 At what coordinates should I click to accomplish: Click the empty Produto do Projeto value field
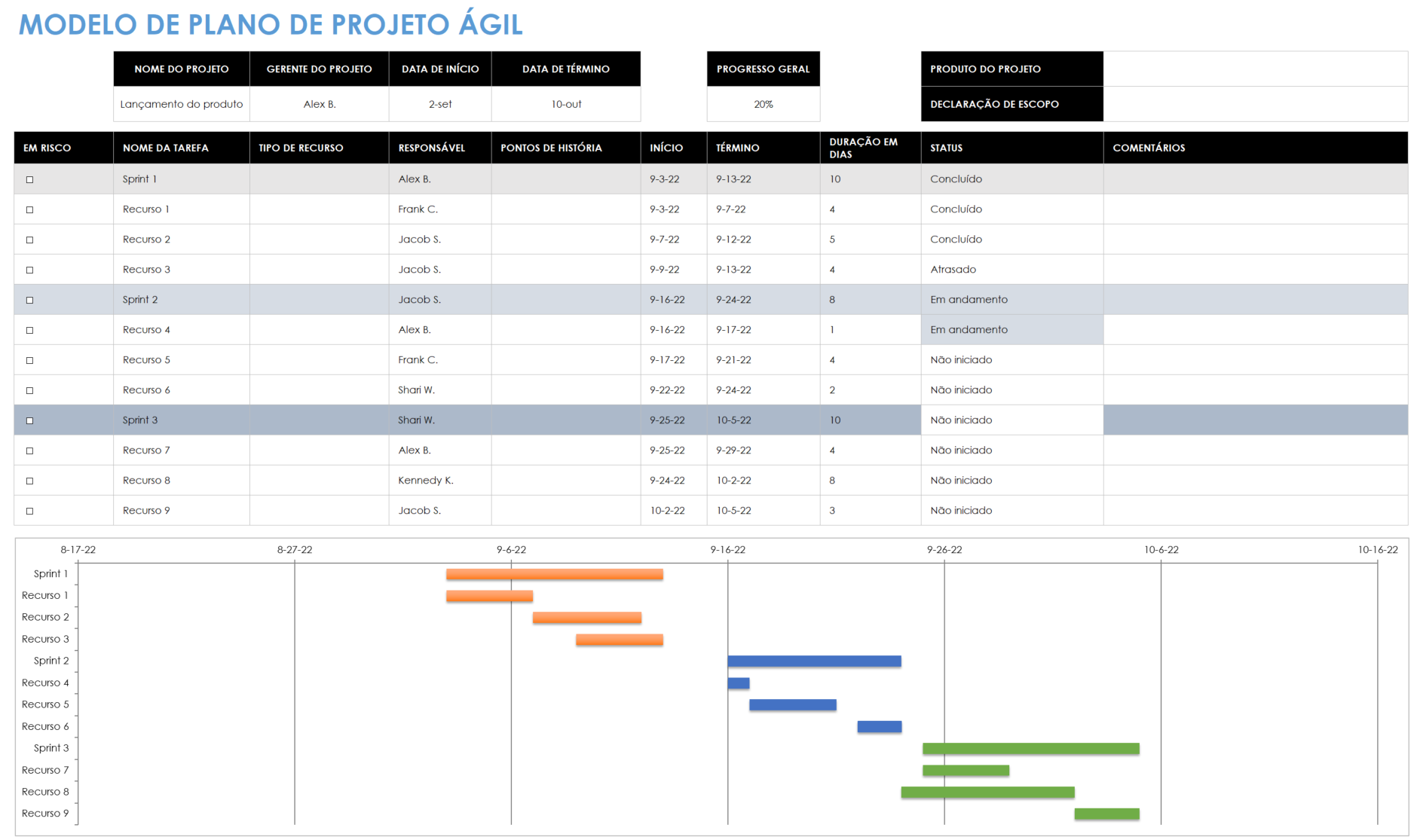tap(1256, 69)
